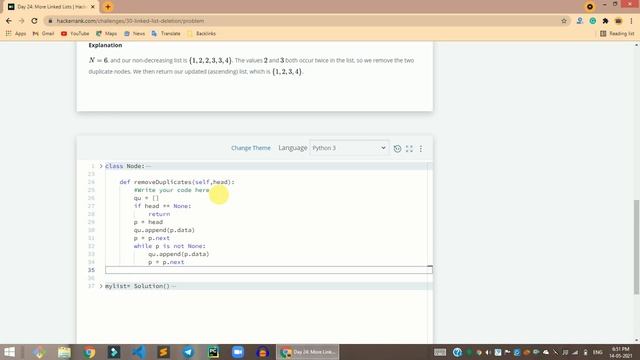
Task: Open the Gmail bookmark
Action: click(x=43, y=33)
